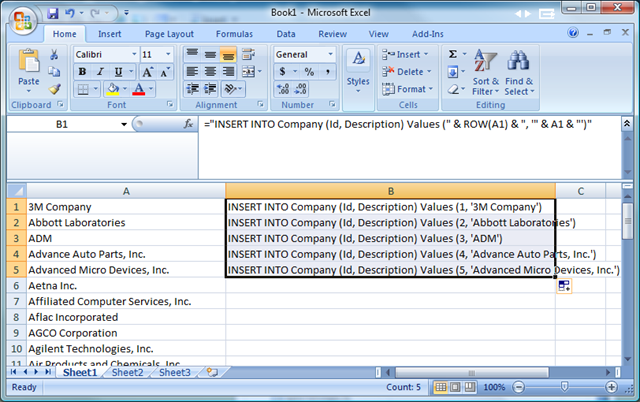Open the font size 11 dropdown
This screenshot has height=402, width=640.
pos(168,54)
